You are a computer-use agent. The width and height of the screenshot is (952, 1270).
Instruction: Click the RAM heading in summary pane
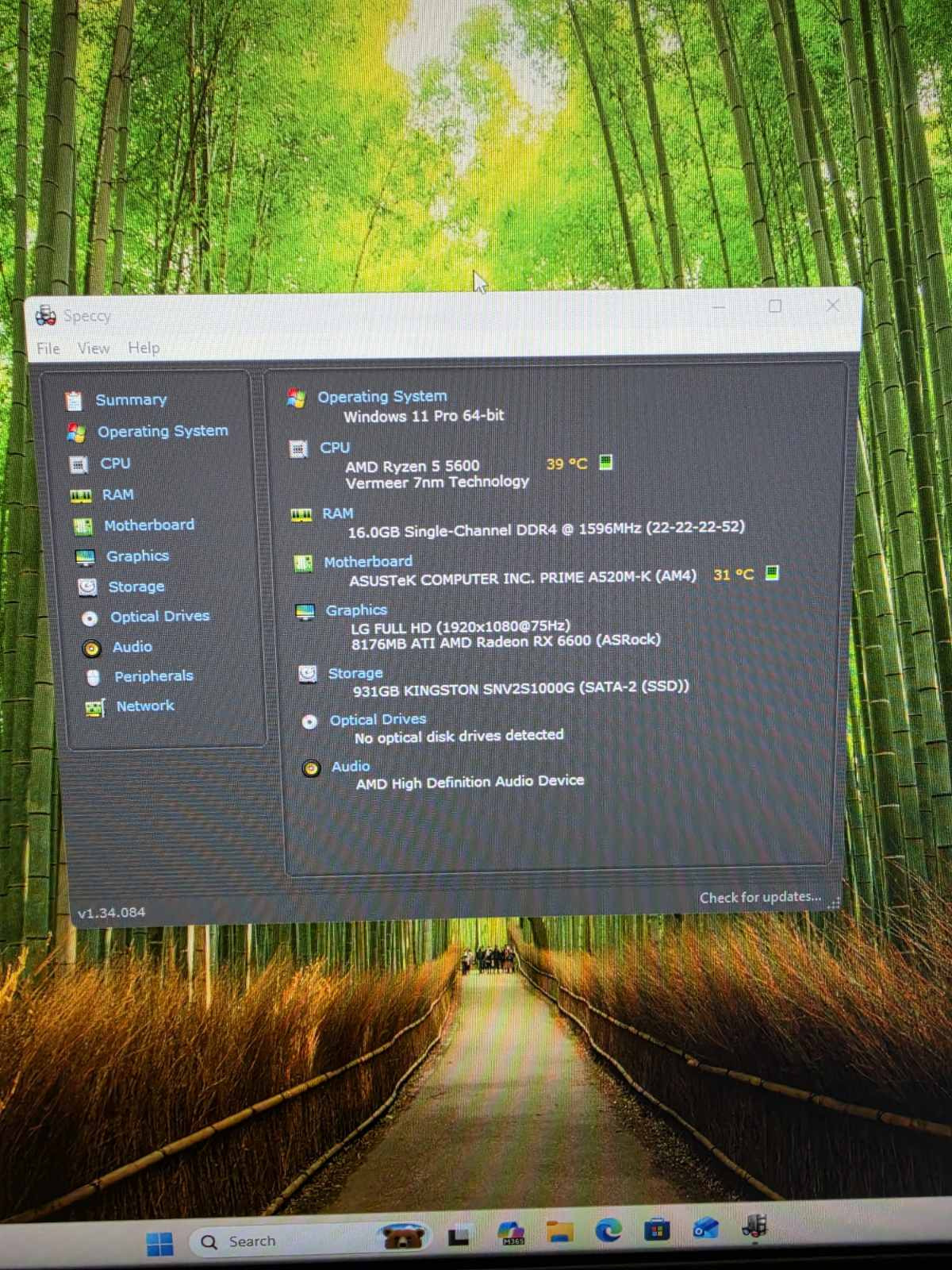tap(338, 514)
